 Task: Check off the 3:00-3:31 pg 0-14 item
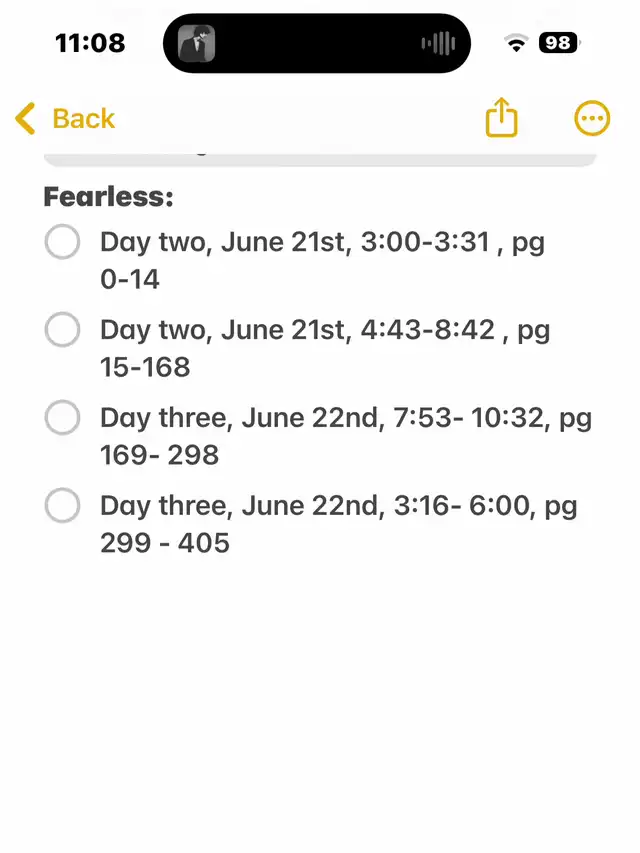click(63, 242)
